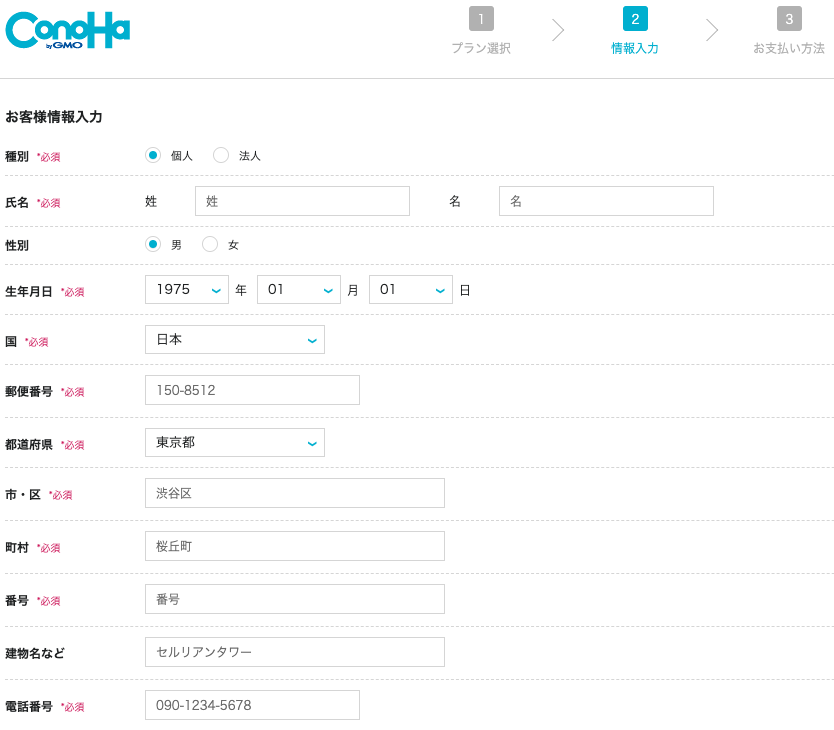Select 女 gender option

(210, 244)
